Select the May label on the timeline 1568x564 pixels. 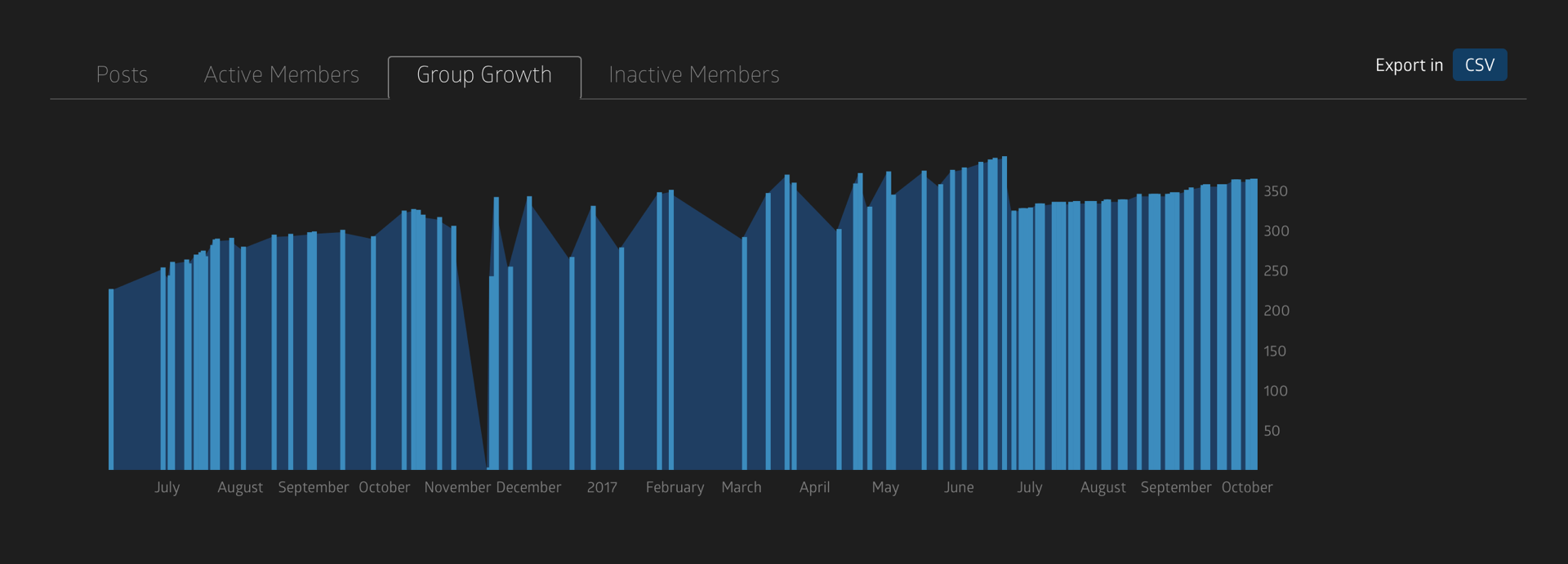885,487
